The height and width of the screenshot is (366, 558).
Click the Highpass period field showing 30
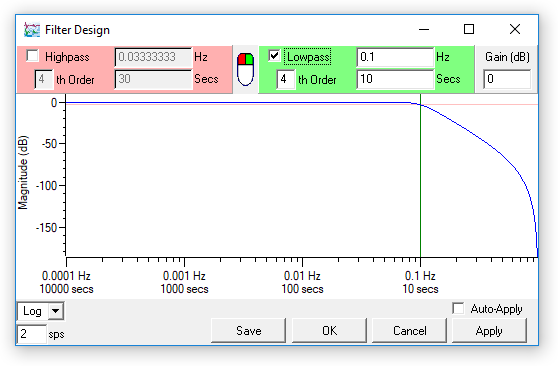click(153, 79)
